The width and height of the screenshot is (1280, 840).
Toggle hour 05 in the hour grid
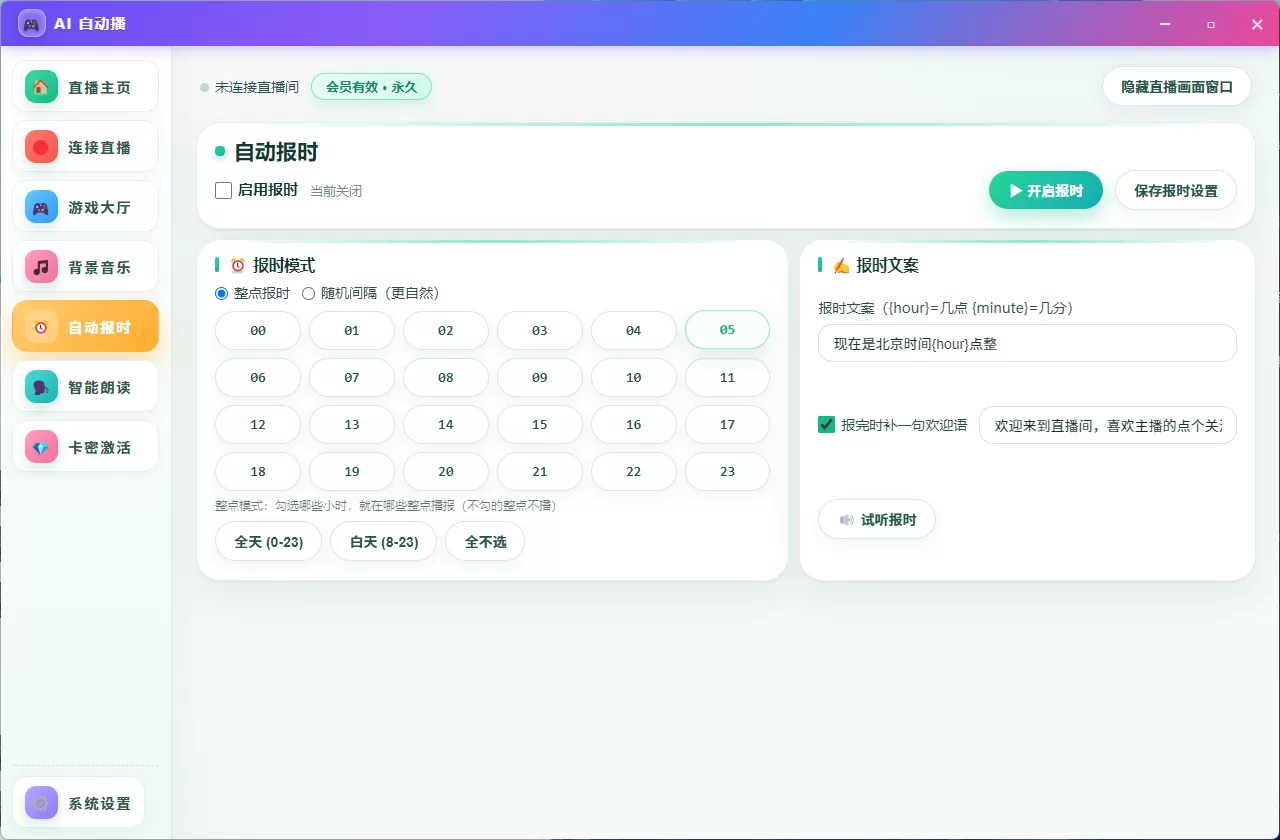pyautogui.click(x=727, y=330)
